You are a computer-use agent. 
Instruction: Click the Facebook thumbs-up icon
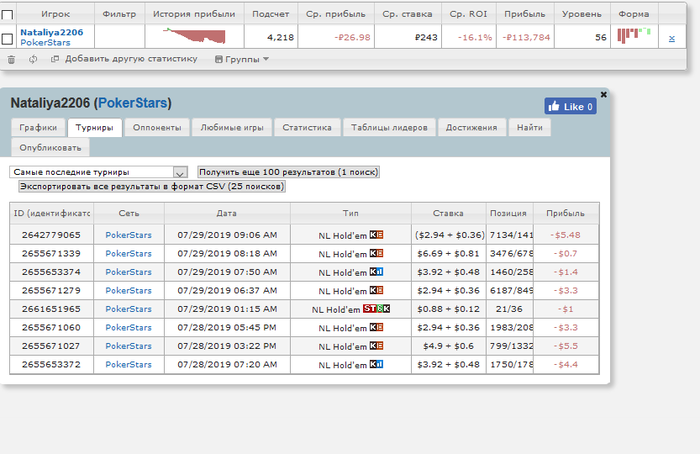pos(554,106)
